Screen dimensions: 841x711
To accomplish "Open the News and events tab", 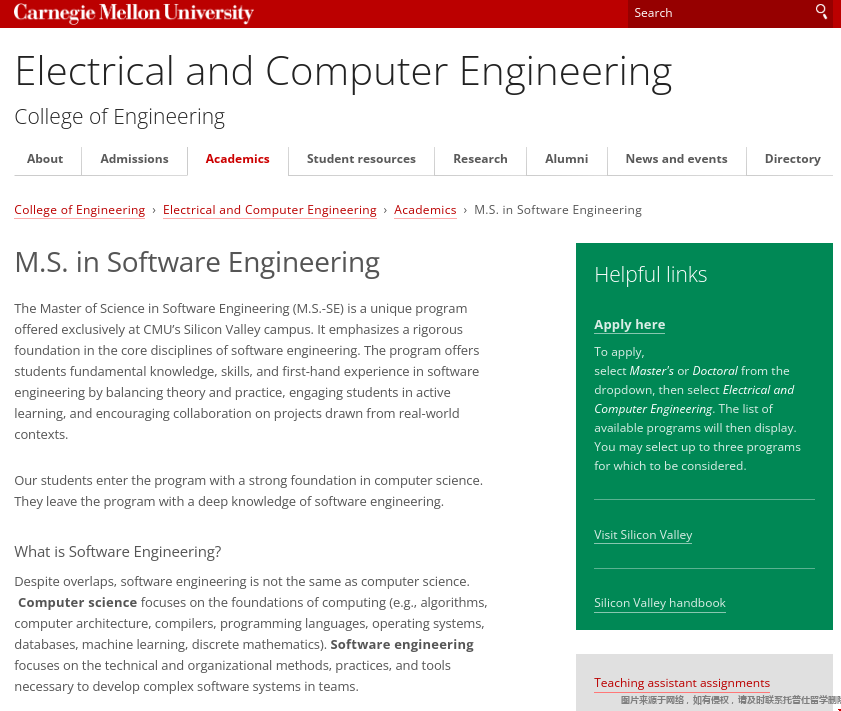I will click(x=676, y=159).
